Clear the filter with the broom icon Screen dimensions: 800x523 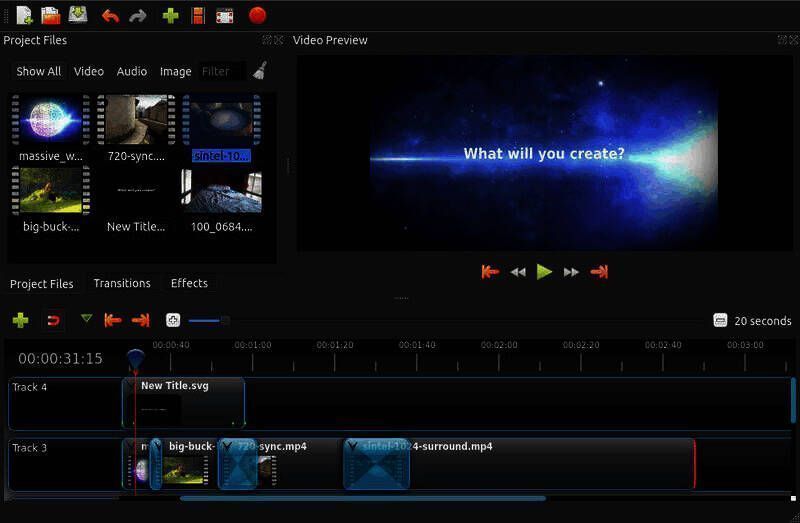tap(260, 70)
